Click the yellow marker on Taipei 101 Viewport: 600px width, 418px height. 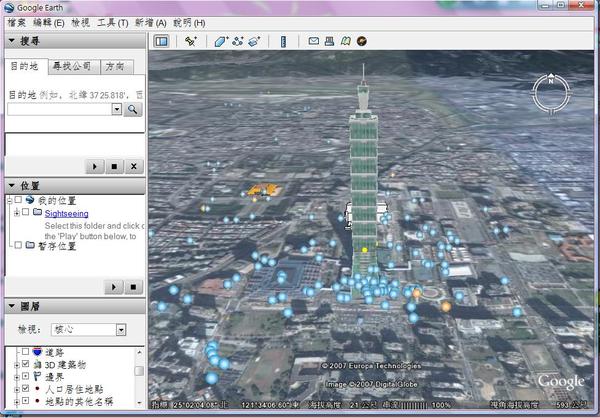(x=365, y=250)
